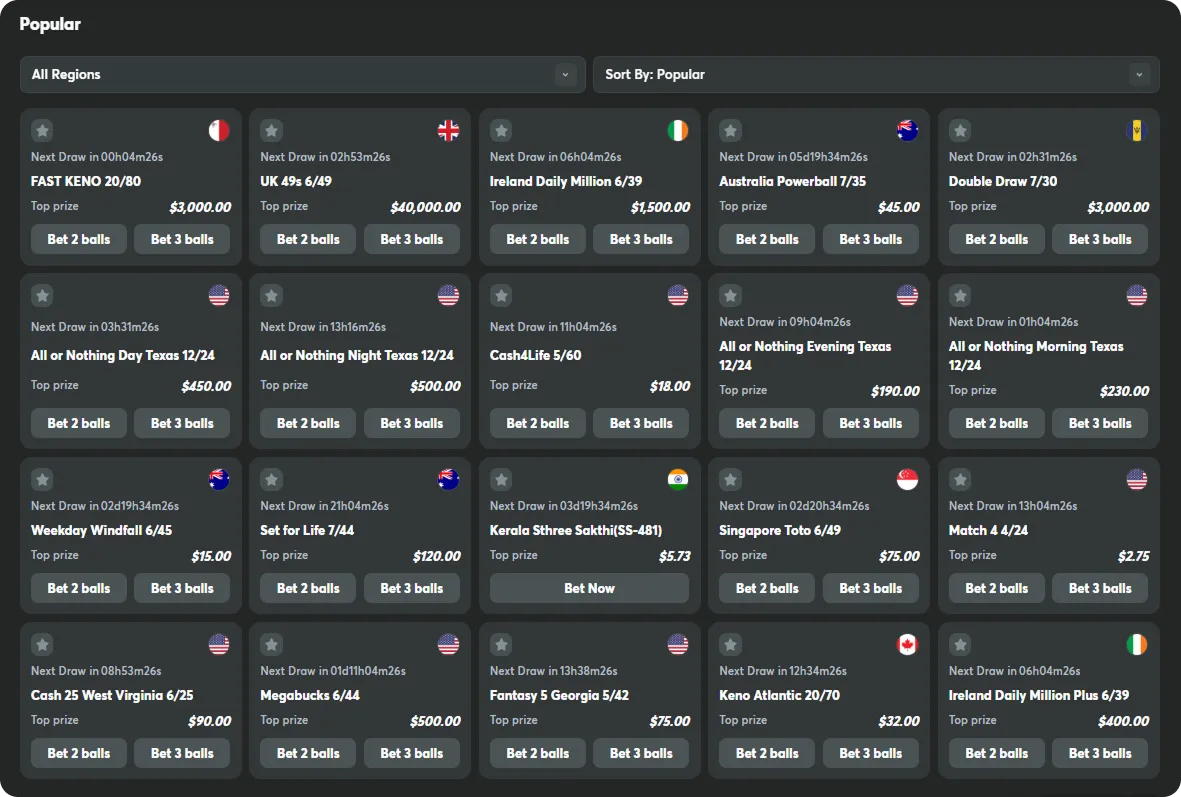Click the $40,000.00 top prize on UK 49s

(x=426, y=207)
